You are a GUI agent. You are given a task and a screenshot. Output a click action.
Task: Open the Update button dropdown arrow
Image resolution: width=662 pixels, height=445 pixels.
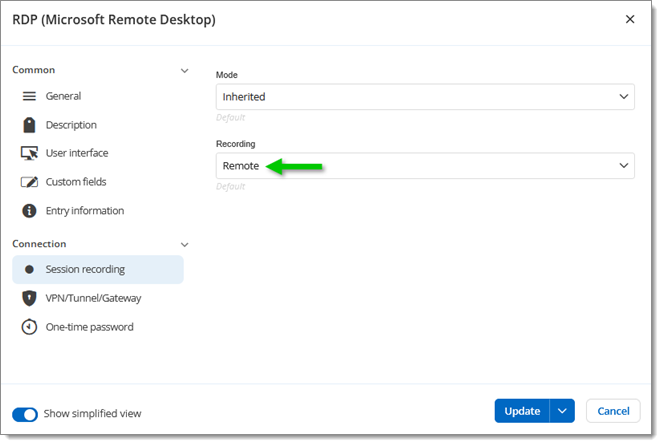(x=562, y=411)
